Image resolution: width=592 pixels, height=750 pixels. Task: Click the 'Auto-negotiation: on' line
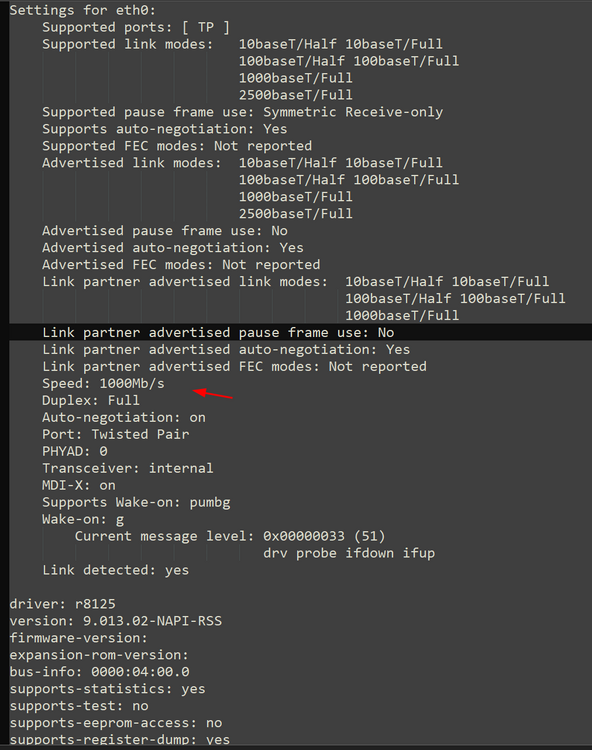124,417
